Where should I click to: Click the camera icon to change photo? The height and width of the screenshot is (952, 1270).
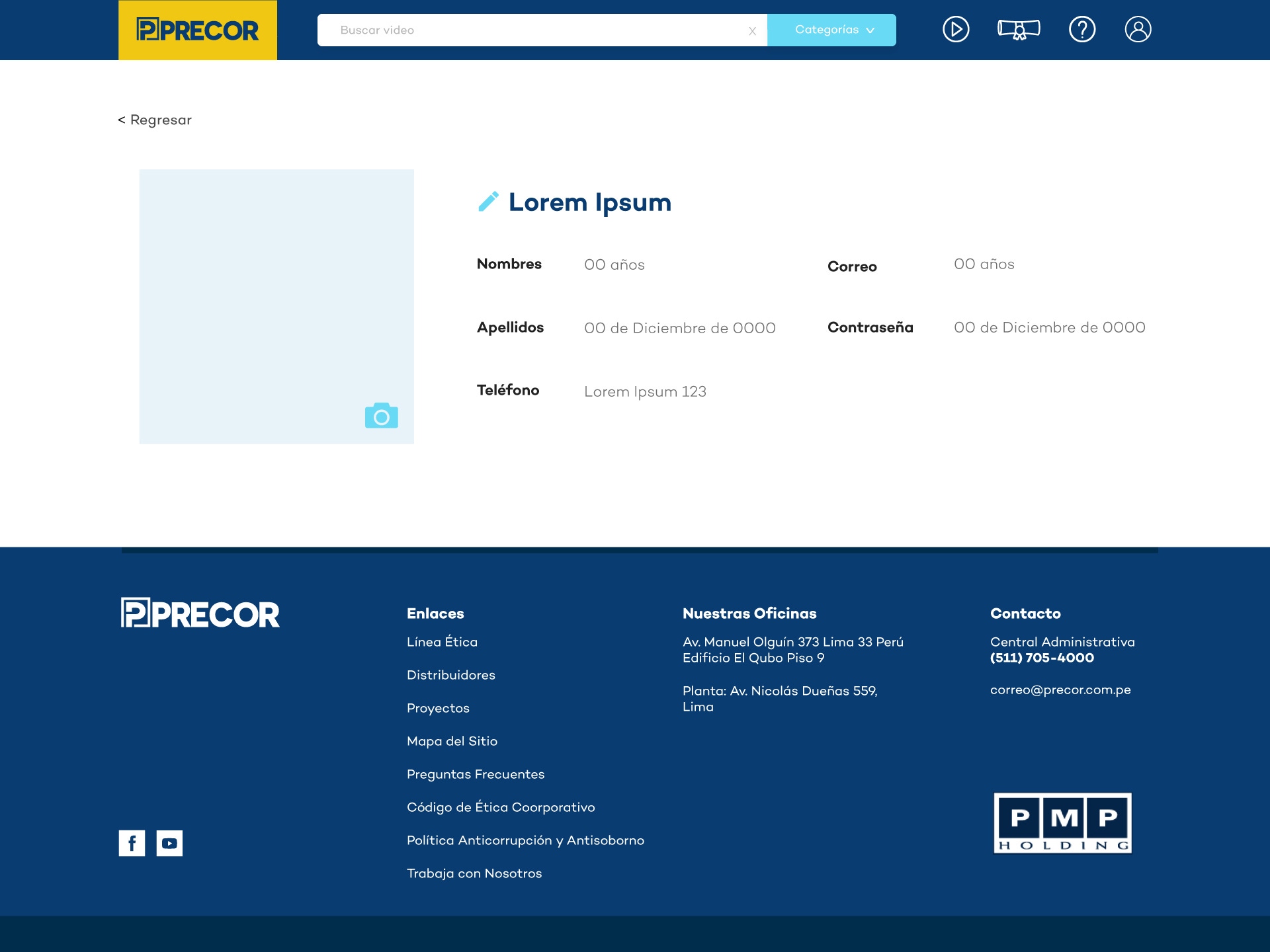382,415
